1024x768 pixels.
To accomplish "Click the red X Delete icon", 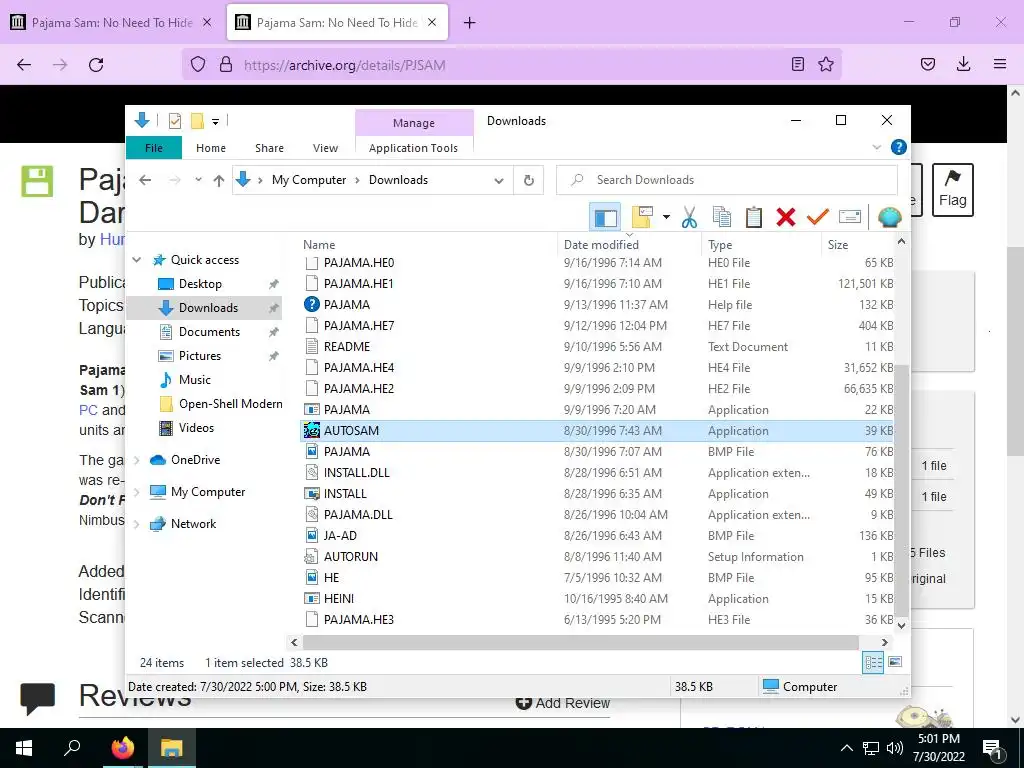I will tap(786, 217).
